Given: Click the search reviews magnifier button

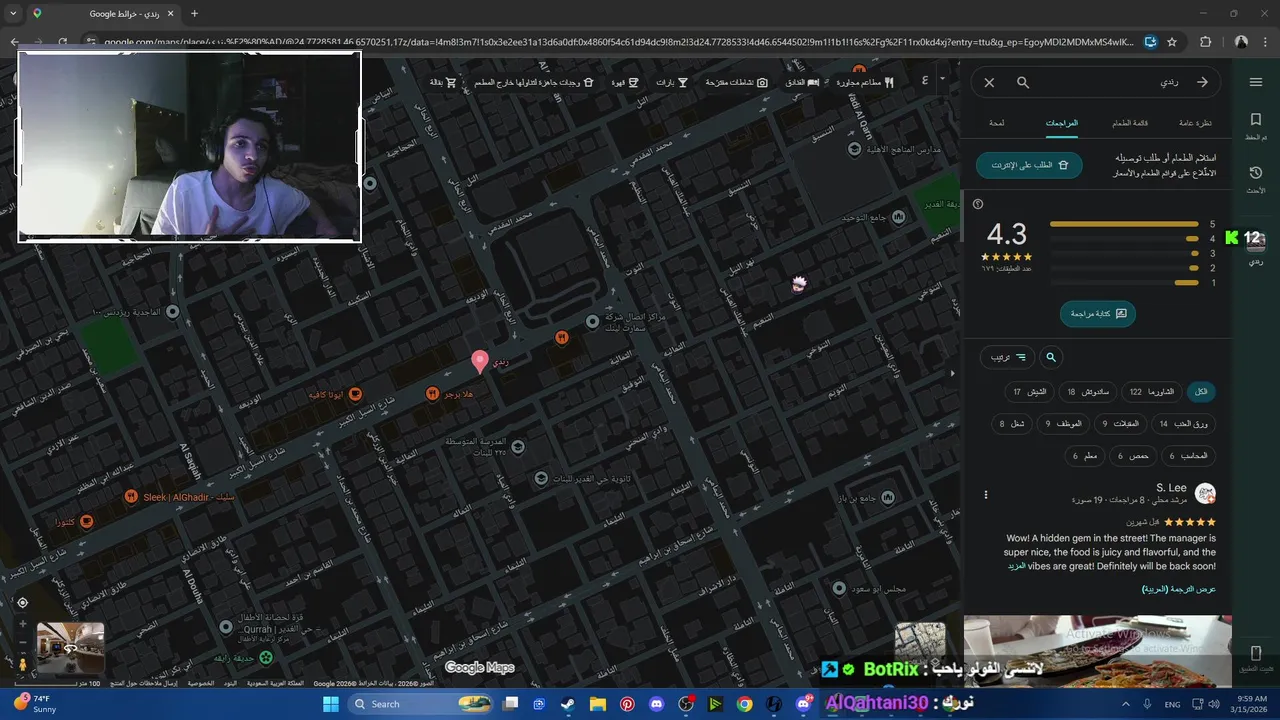Looking at the screenshot, I should [1051, 357].
